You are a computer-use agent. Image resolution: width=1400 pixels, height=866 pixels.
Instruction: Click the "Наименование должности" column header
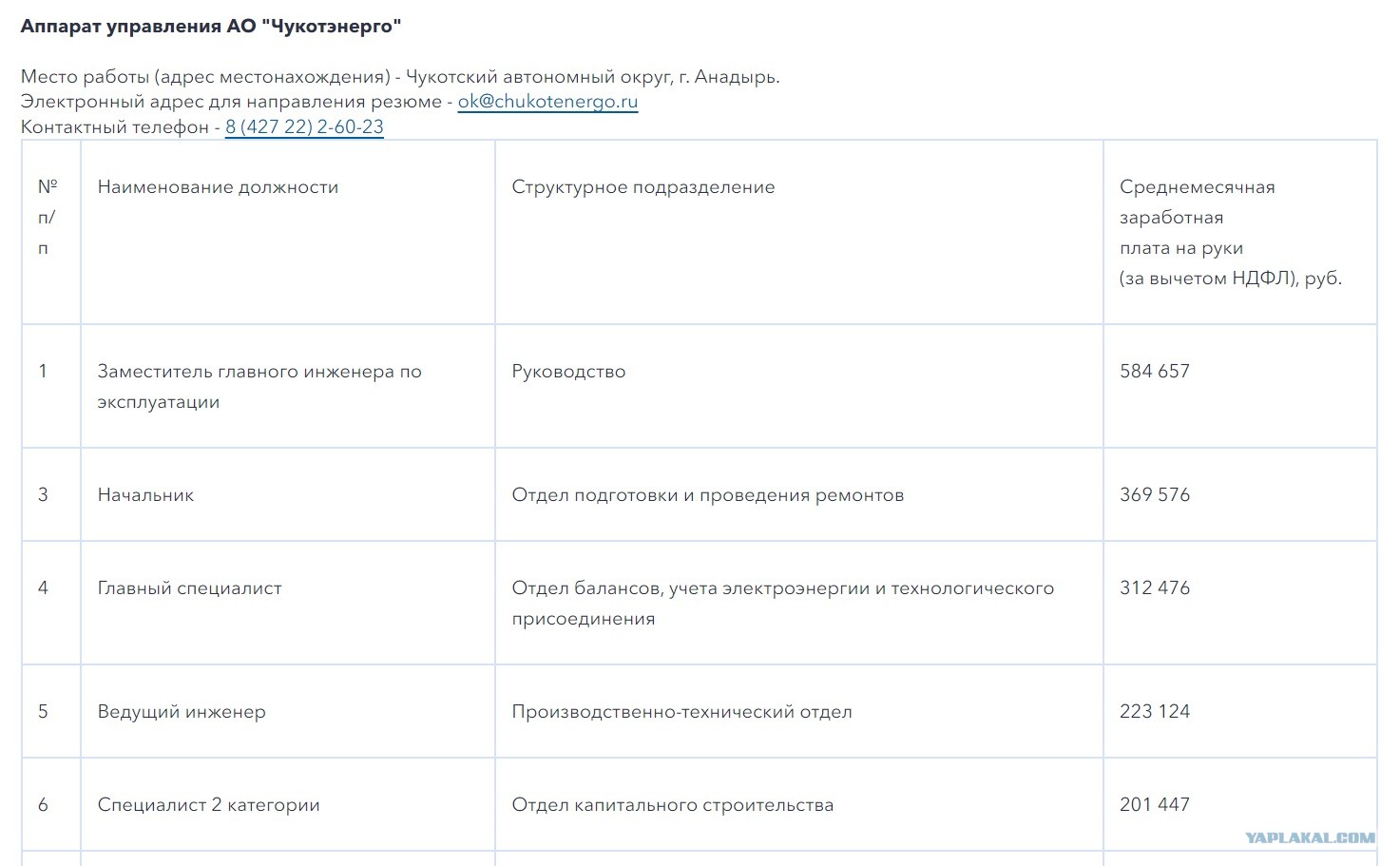point(218,187)
